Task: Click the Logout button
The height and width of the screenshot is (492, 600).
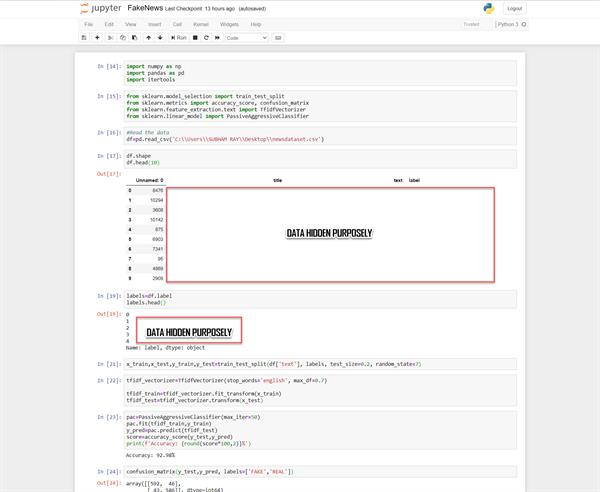Action: 514,8
